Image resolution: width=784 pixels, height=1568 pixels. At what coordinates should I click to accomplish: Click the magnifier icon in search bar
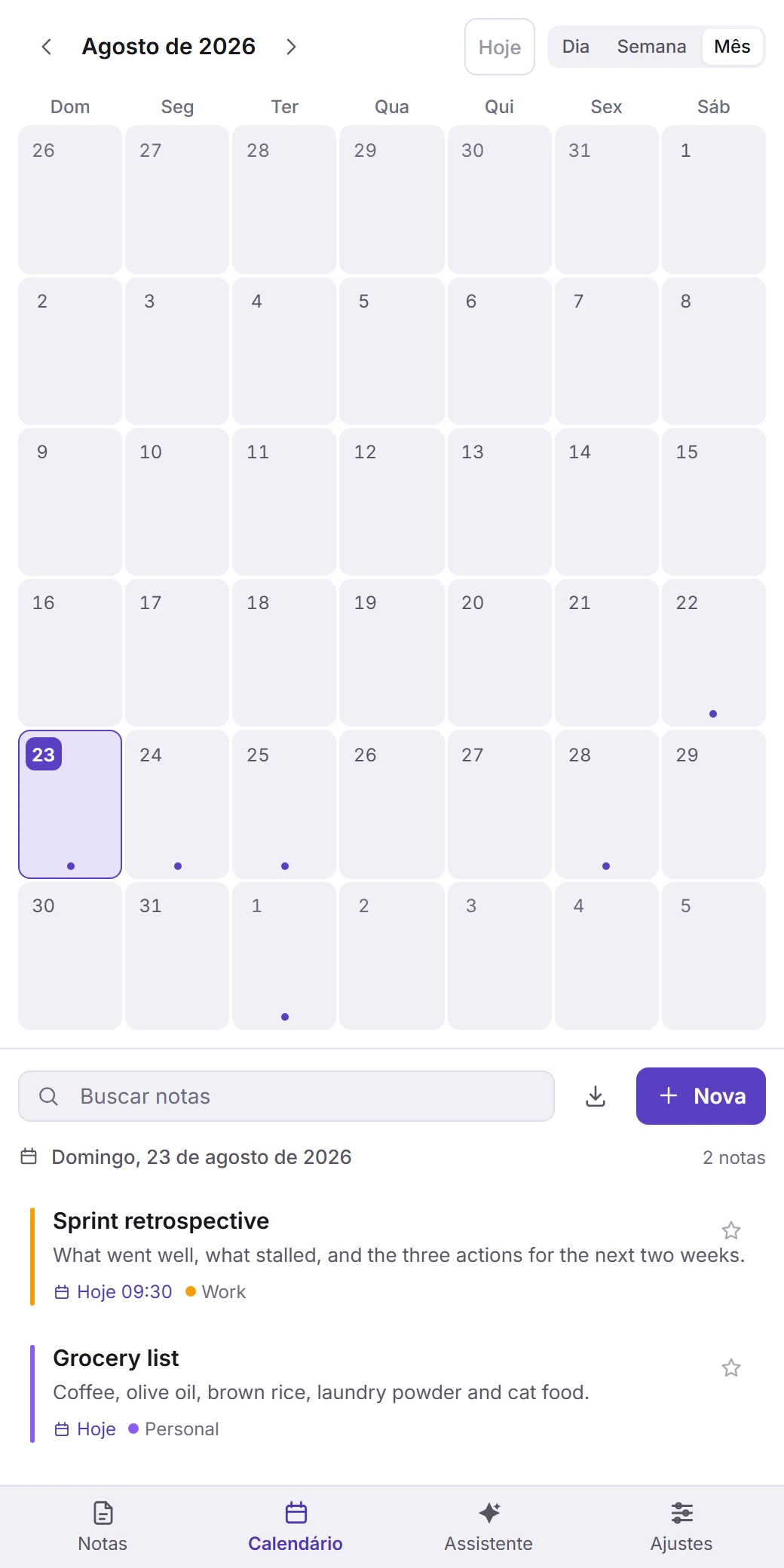click(48, 1096)
